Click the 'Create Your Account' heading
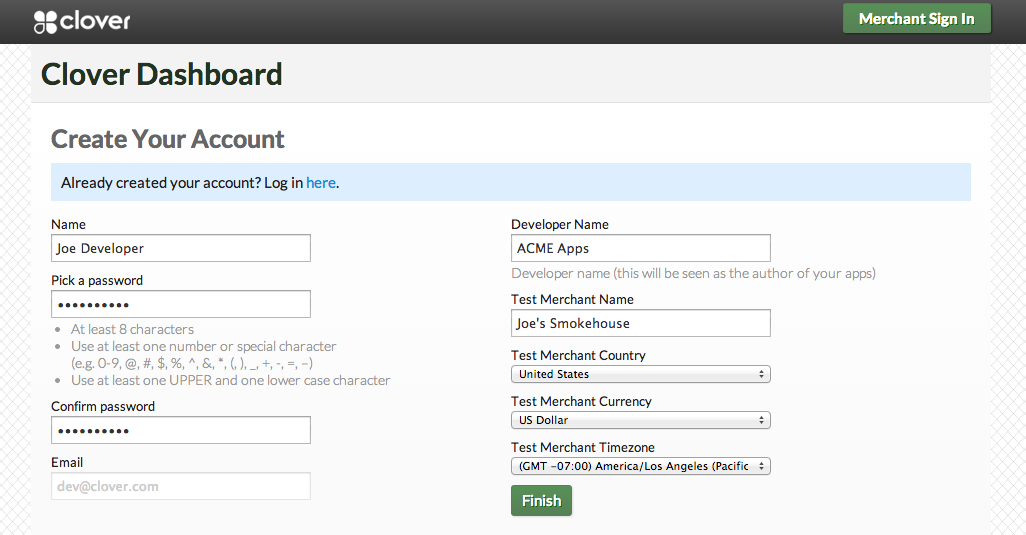 click(168, 139)
